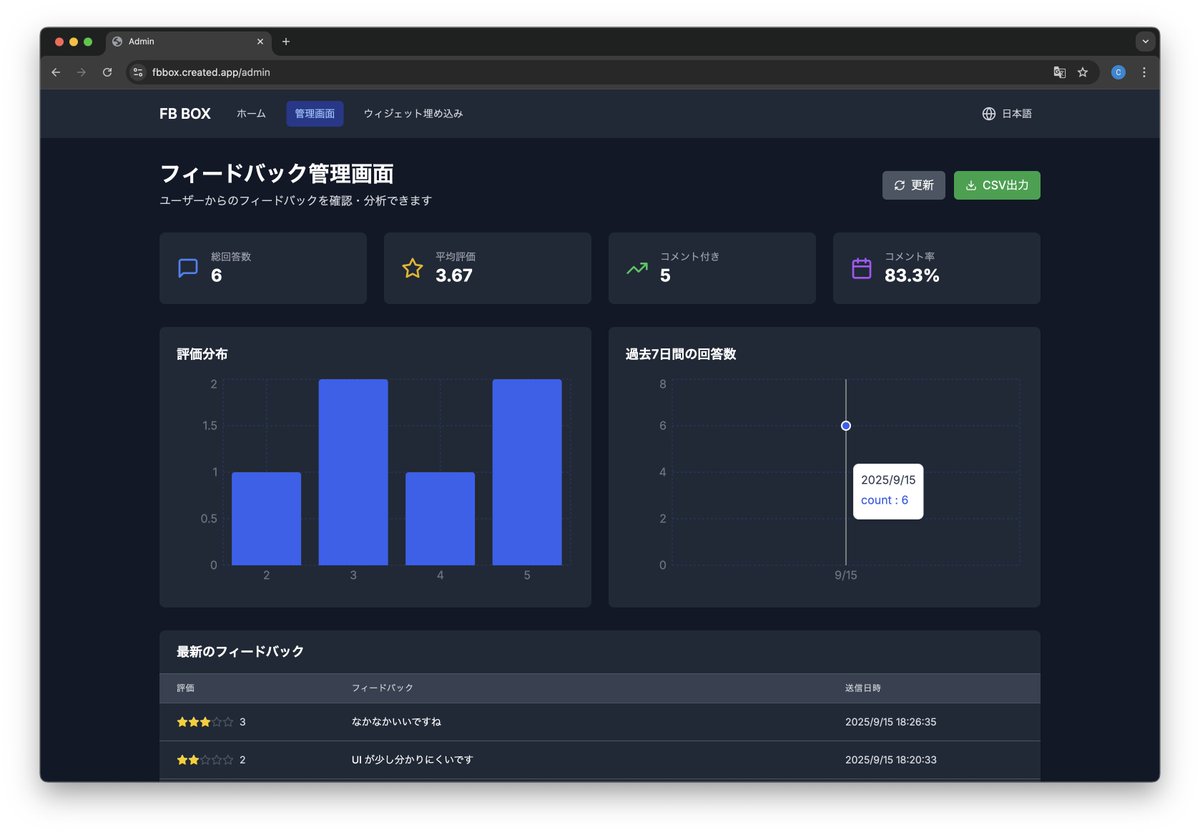Click the rating 5 bar in 評価分布
This screenshot has width=1200, height=835.
(x=527, y=472)
